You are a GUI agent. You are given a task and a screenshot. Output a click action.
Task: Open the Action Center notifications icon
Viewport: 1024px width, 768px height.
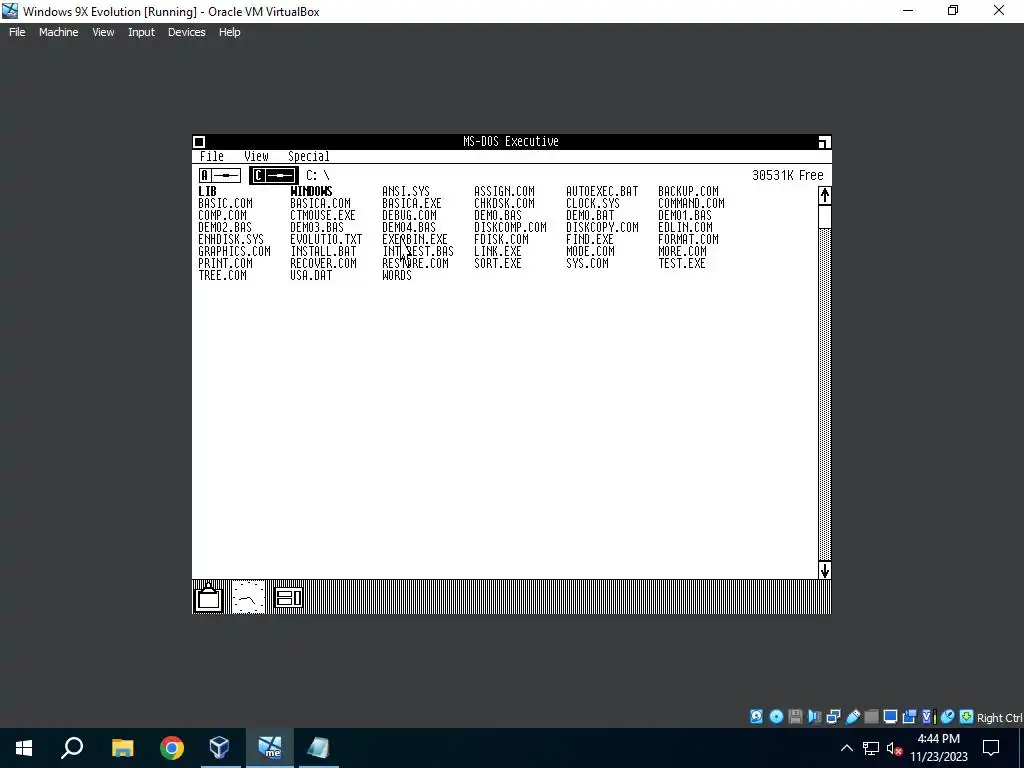coord(991,748)
